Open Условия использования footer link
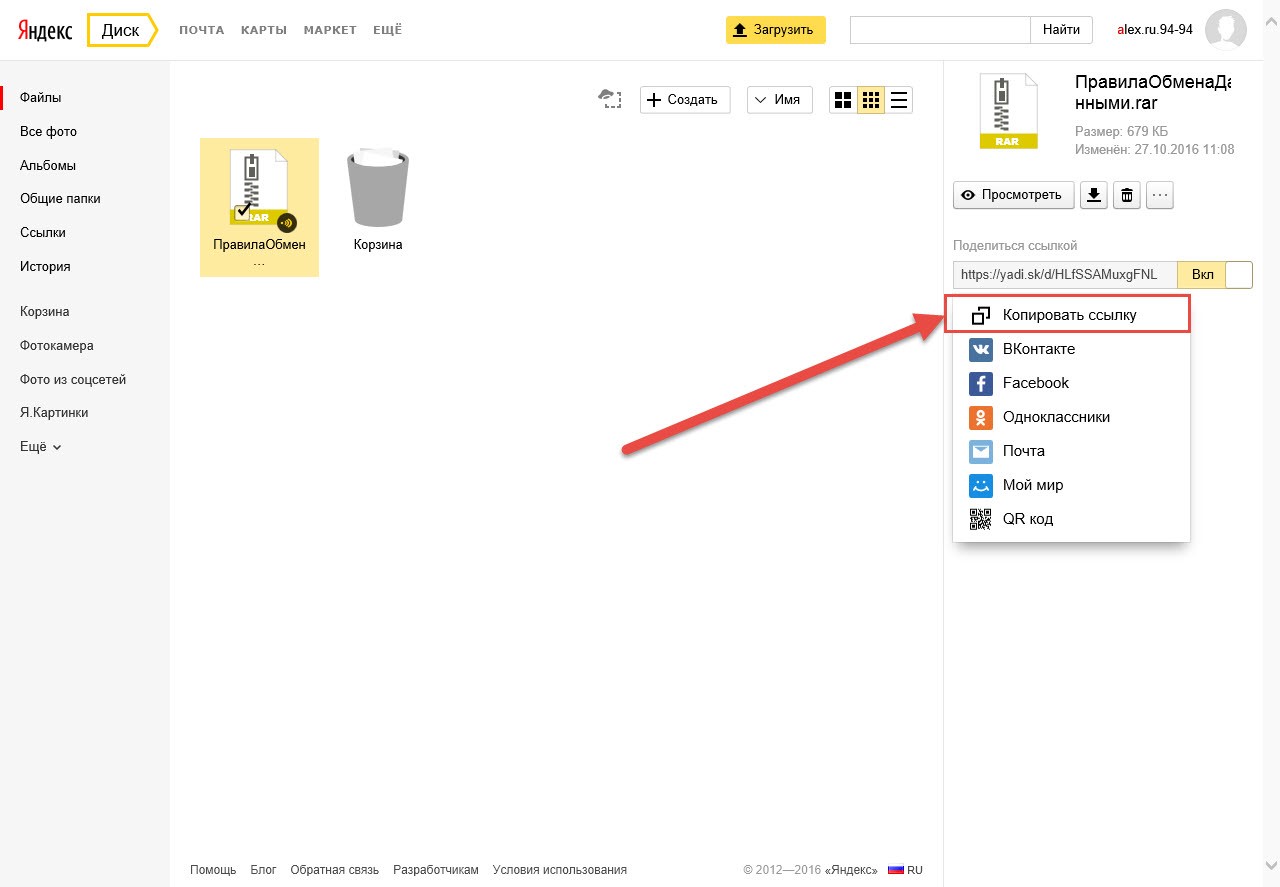 [560, 870]
